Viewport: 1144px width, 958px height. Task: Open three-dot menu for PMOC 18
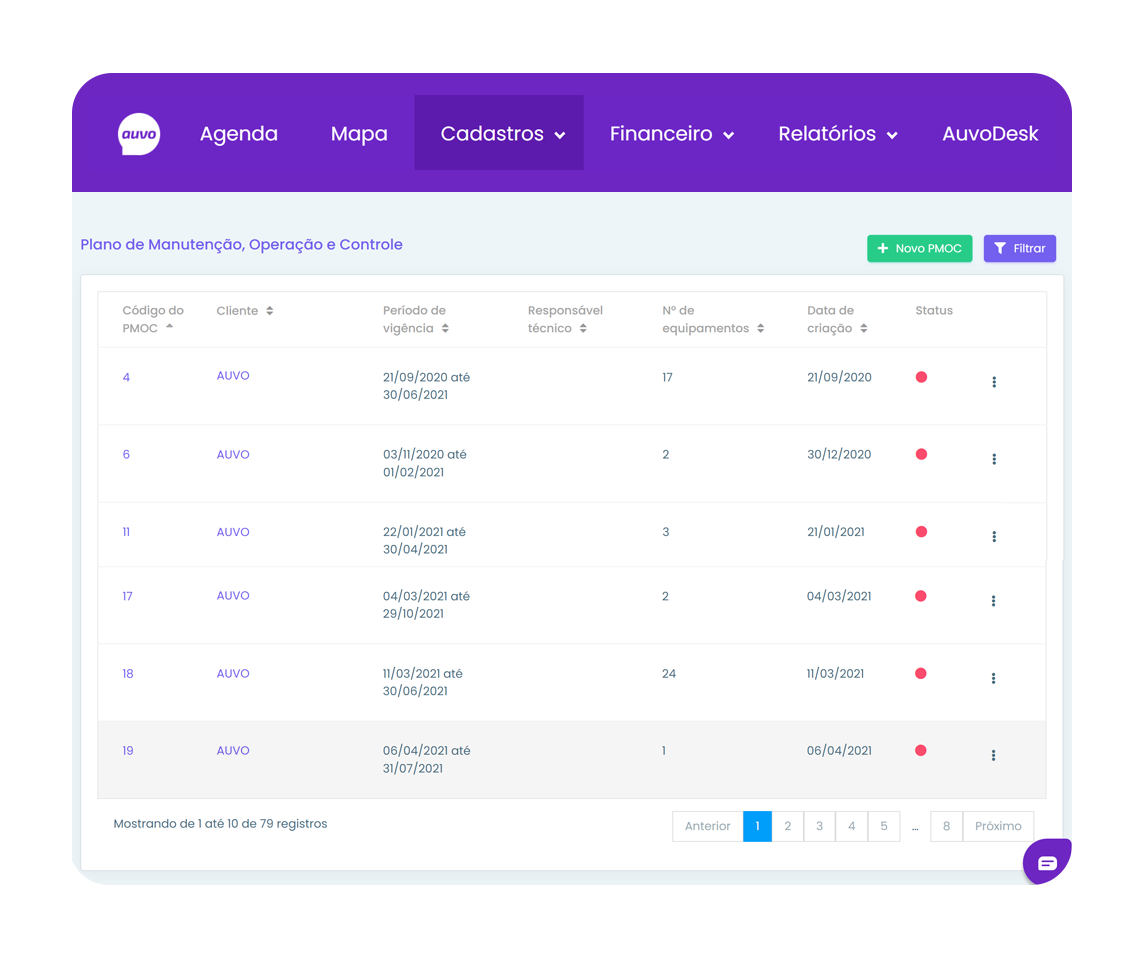tap(993, 678)
